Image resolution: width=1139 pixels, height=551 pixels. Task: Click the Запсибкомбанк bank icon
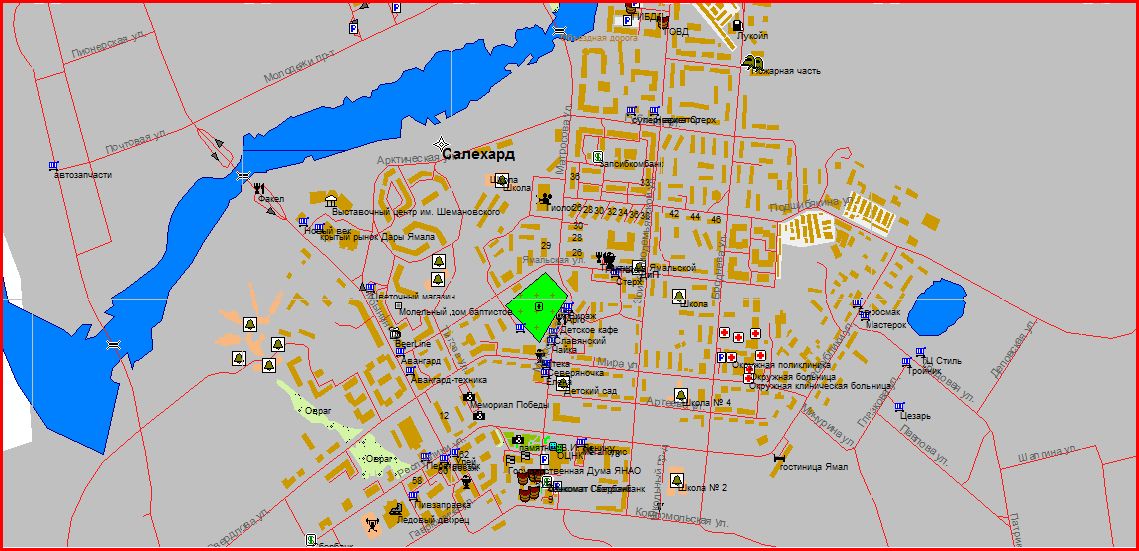(x=598, y=158)
